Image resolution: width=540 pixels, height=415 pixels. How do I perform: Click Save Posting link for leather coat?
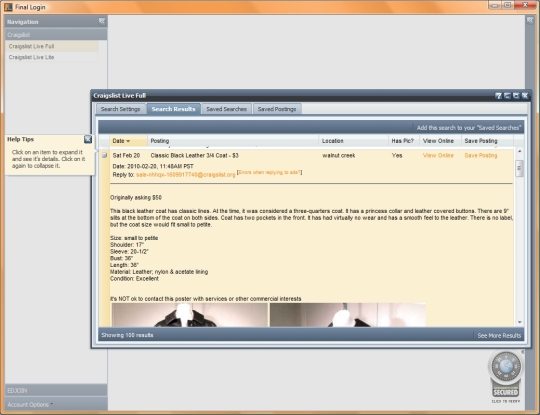pos(481,156)
